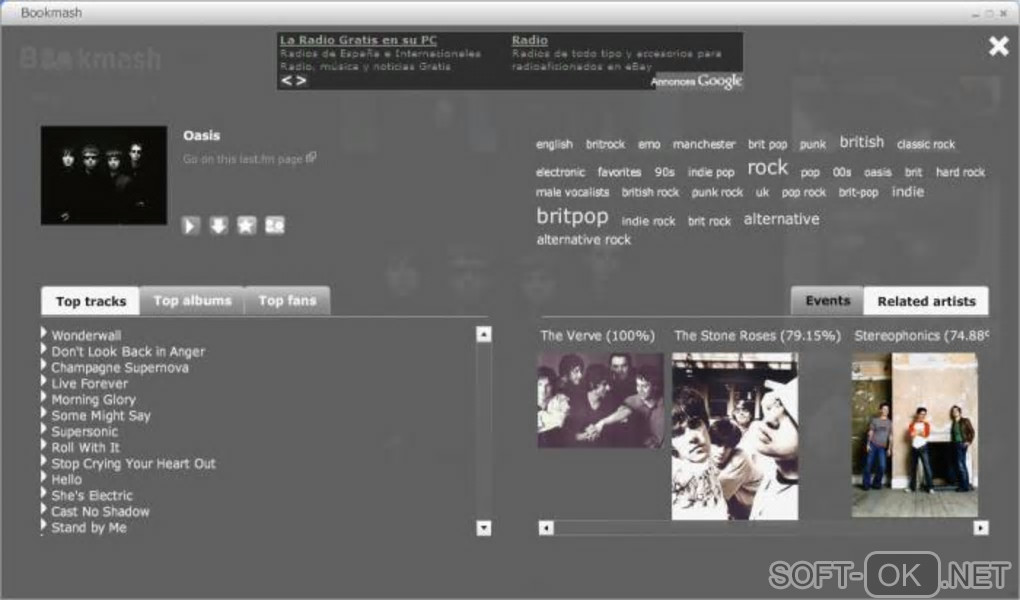Screen dimensions: 1020x600
Task: Open the 'Radio' ad link
Action: (x=530, y=40)
